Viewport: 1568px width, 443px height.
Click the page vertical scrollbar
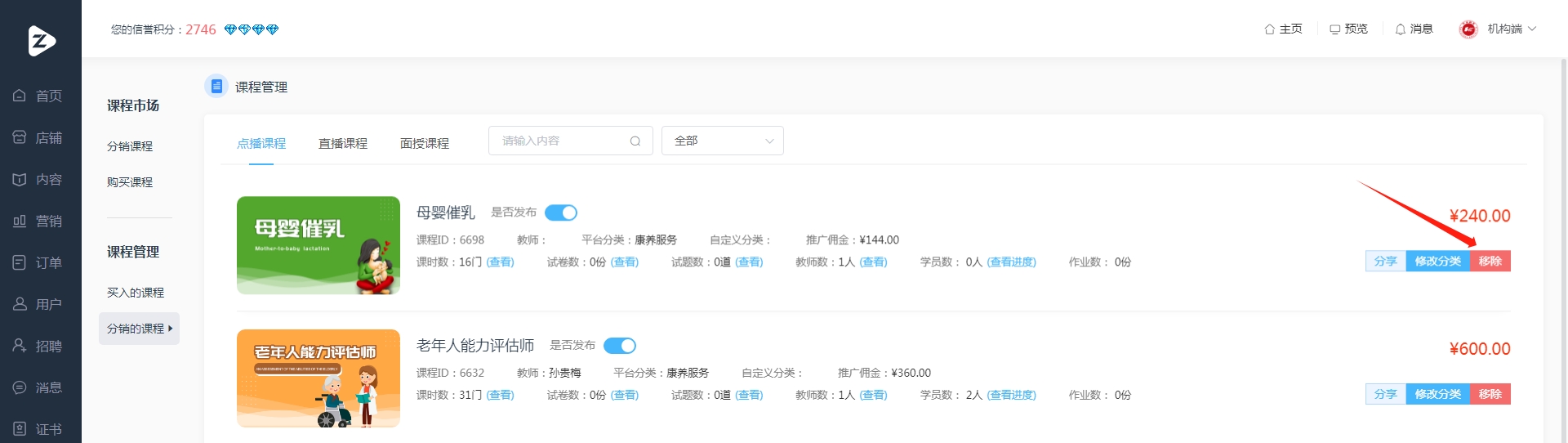[1564, 250]
